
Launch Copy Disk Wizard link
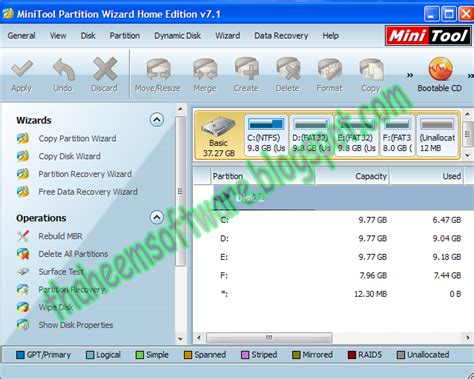click(69, 156)
